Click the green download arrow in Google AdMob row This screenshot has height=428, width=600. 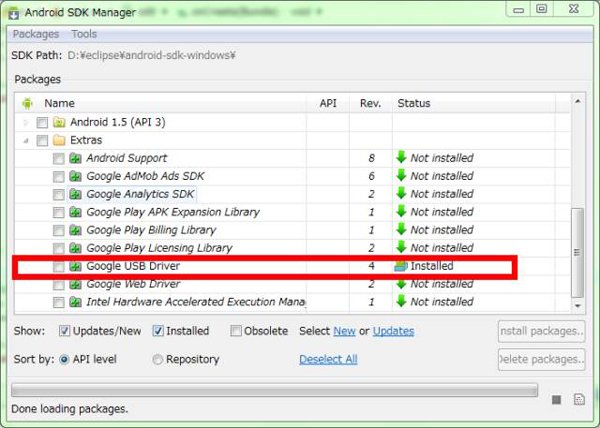pos(401,175)
